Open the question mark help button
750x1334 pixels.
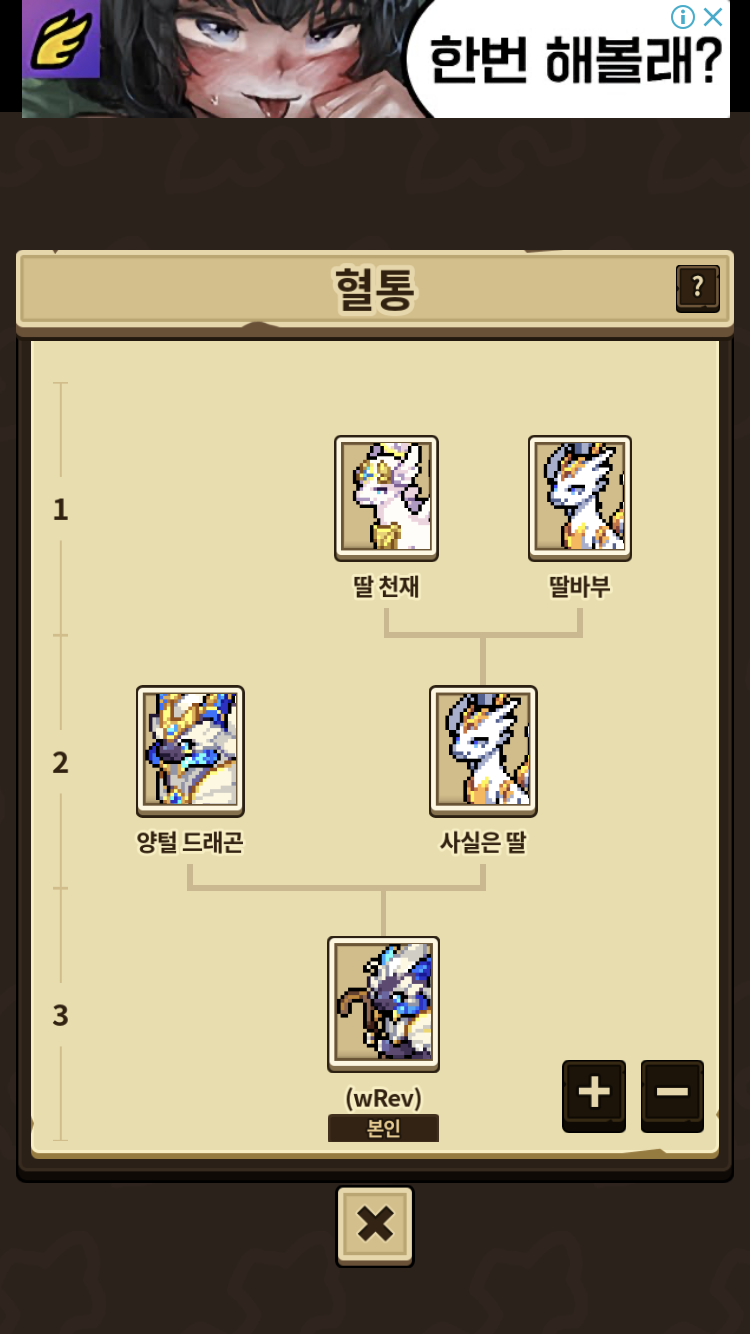click(697, 289)
